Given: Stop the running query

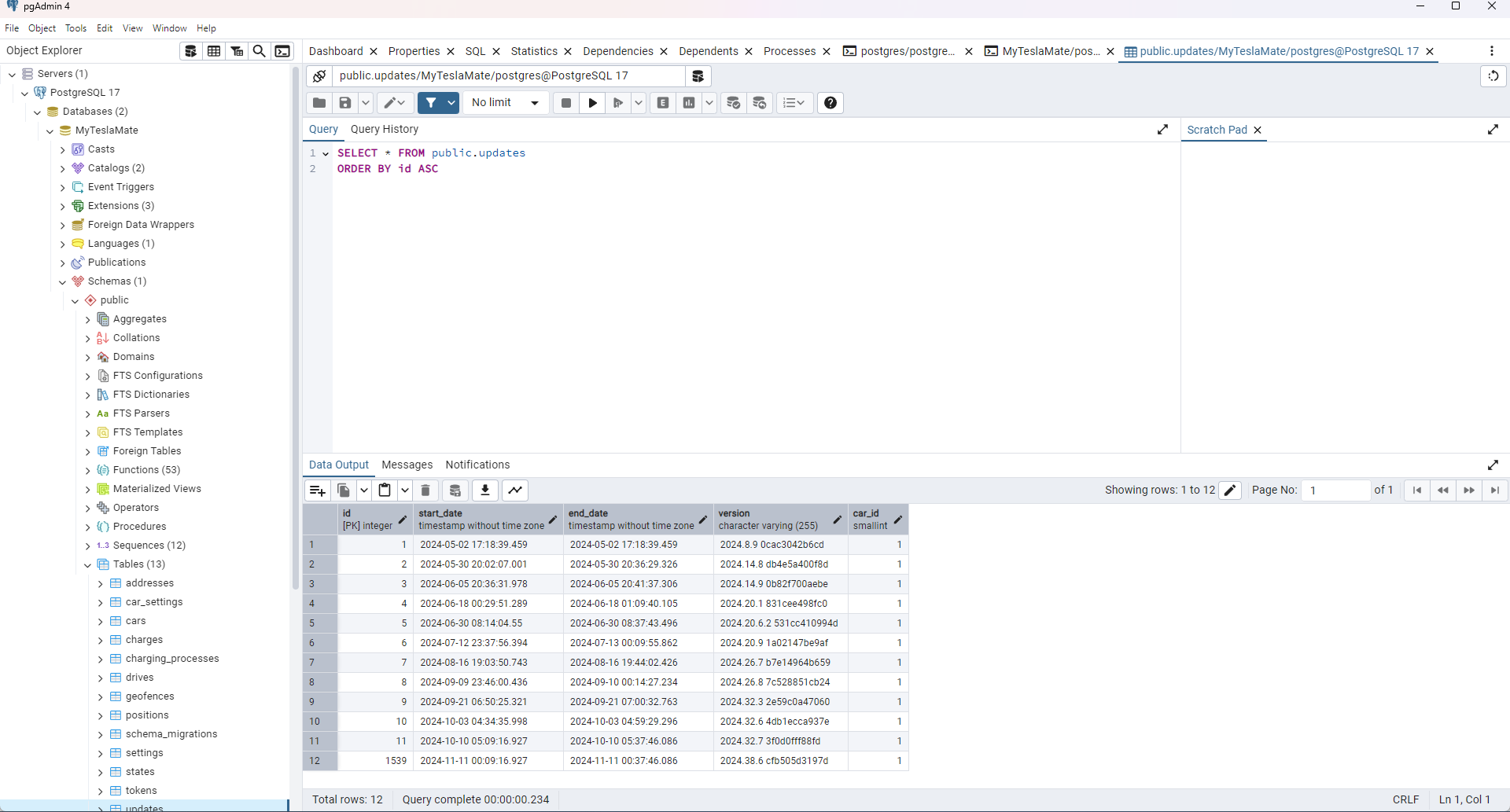Looking at the screenshot, I should (x=566, y=103).
